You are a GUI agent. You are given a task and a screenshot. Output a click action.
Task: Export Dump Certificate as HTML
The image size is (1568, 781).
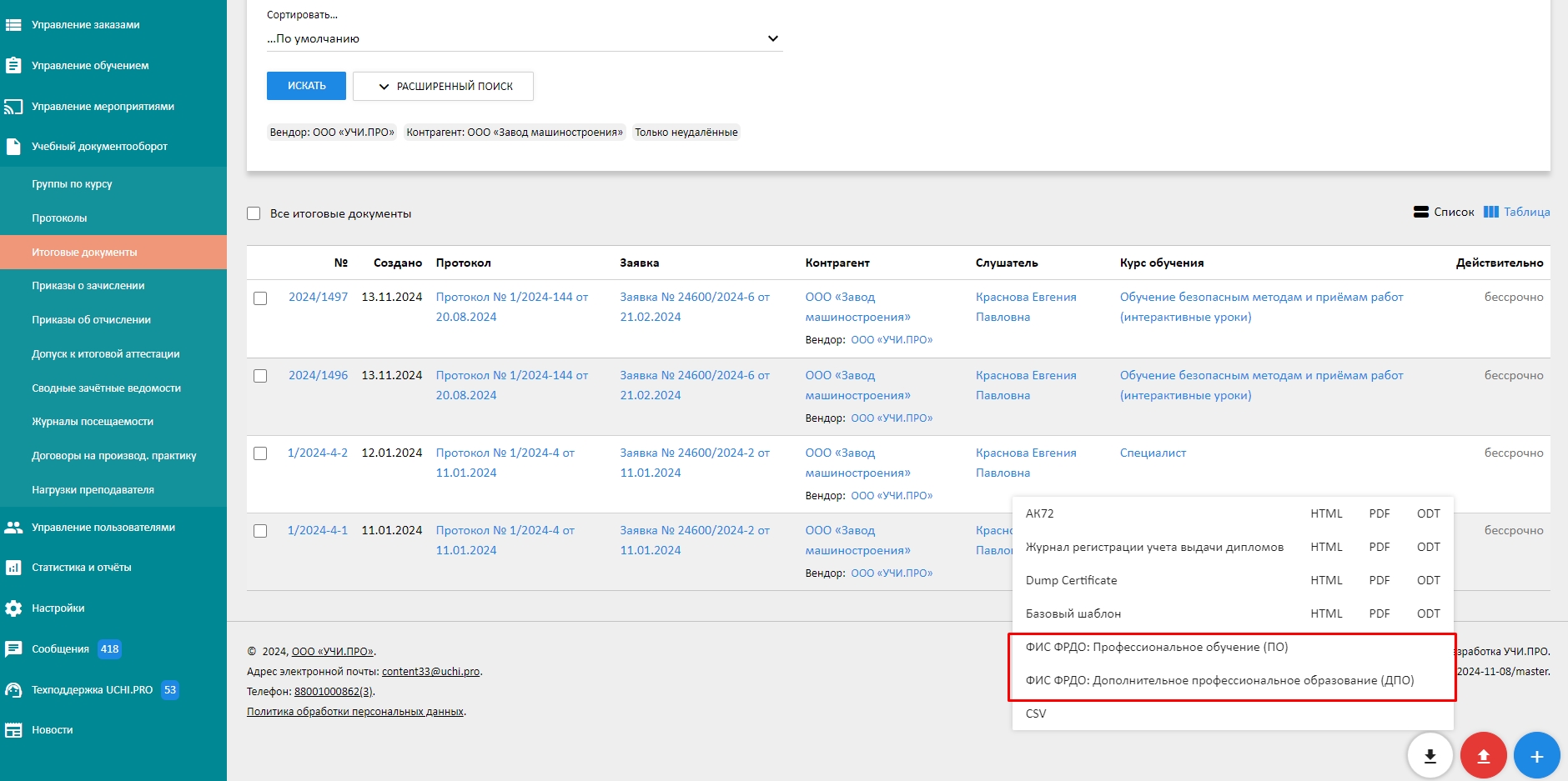tap(1326, 580)
